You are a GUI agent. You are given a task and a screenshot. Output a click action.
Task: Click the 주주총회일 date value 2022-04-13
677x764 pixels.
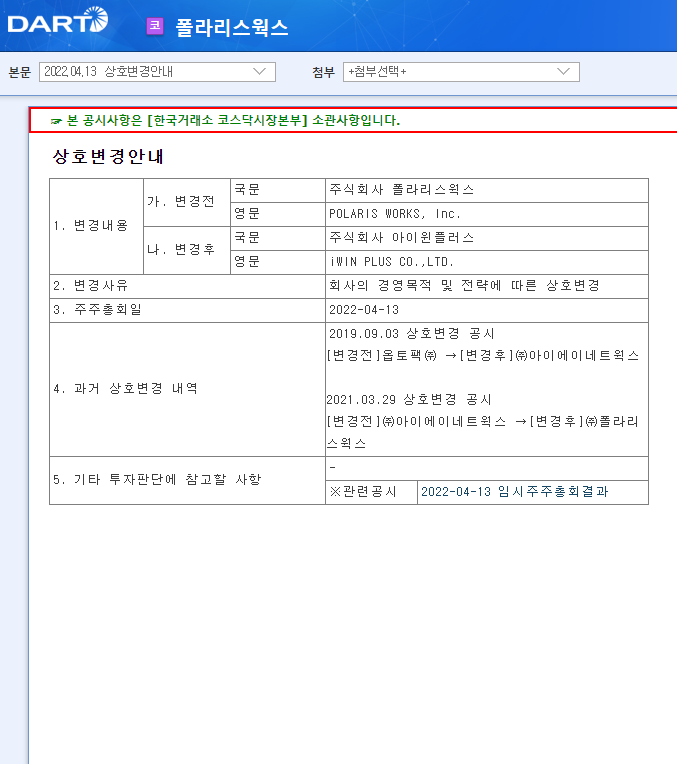tap(364, 310)
